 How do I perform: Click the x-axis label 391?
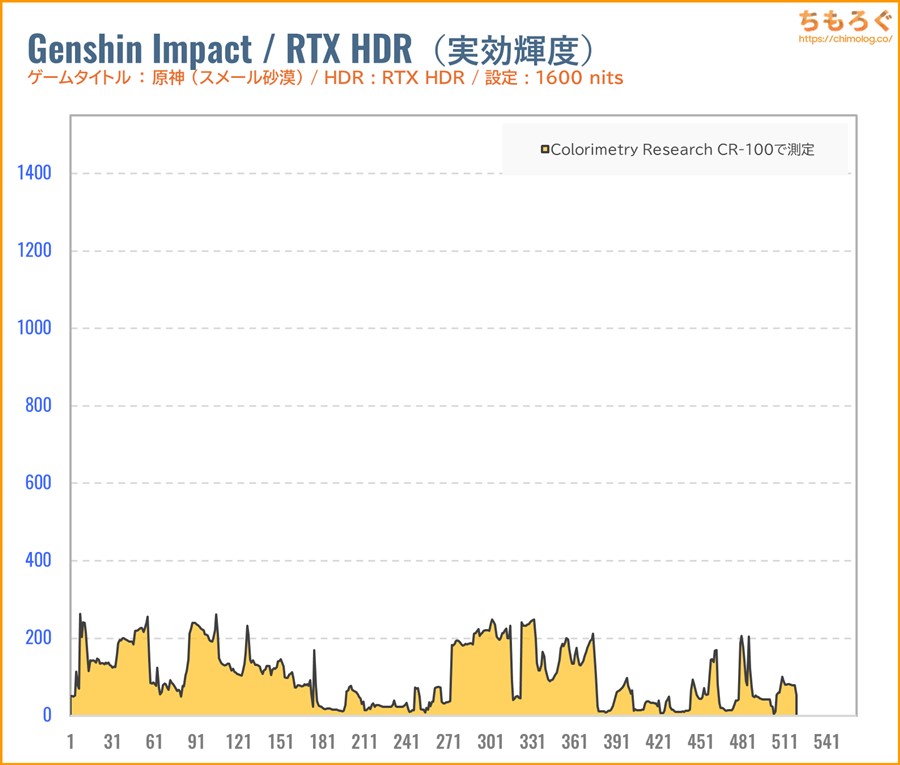[616, 741]
